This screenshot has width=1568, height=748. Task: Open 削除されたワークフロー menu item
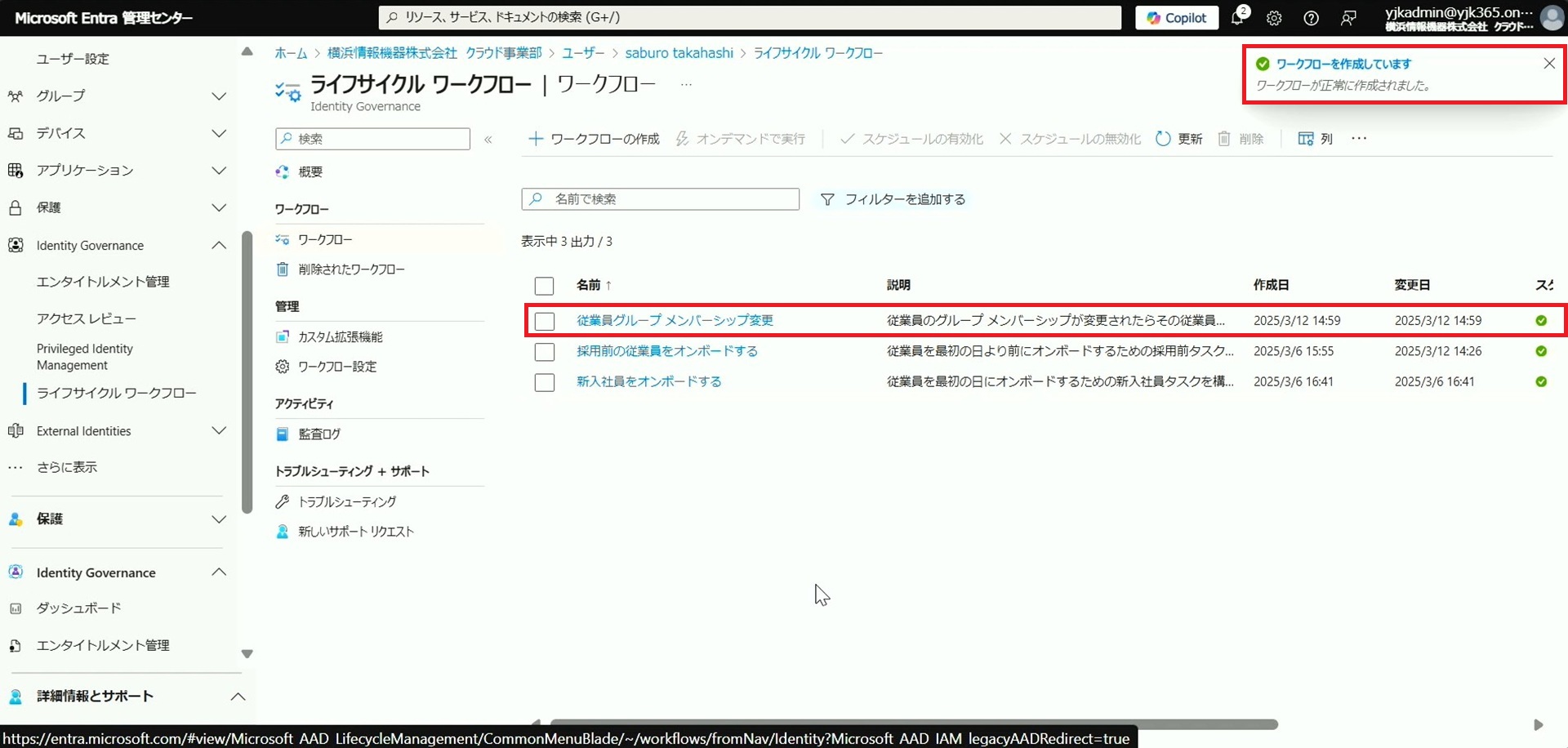pyautogui.click(x=351, y=269)
